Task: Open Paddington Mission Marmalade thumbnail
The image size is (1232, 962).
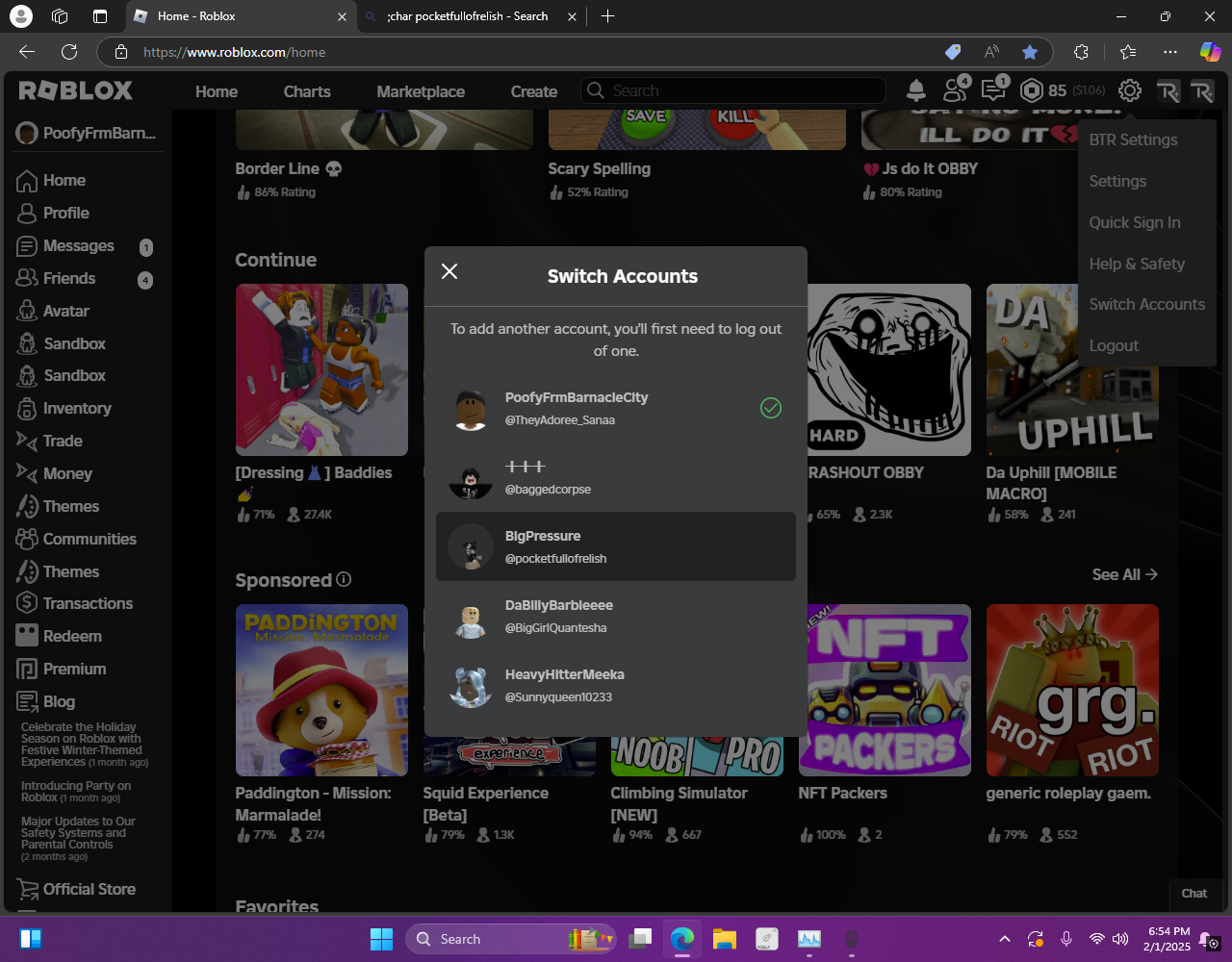Action: pyautogui.click(x=321, y=690)
